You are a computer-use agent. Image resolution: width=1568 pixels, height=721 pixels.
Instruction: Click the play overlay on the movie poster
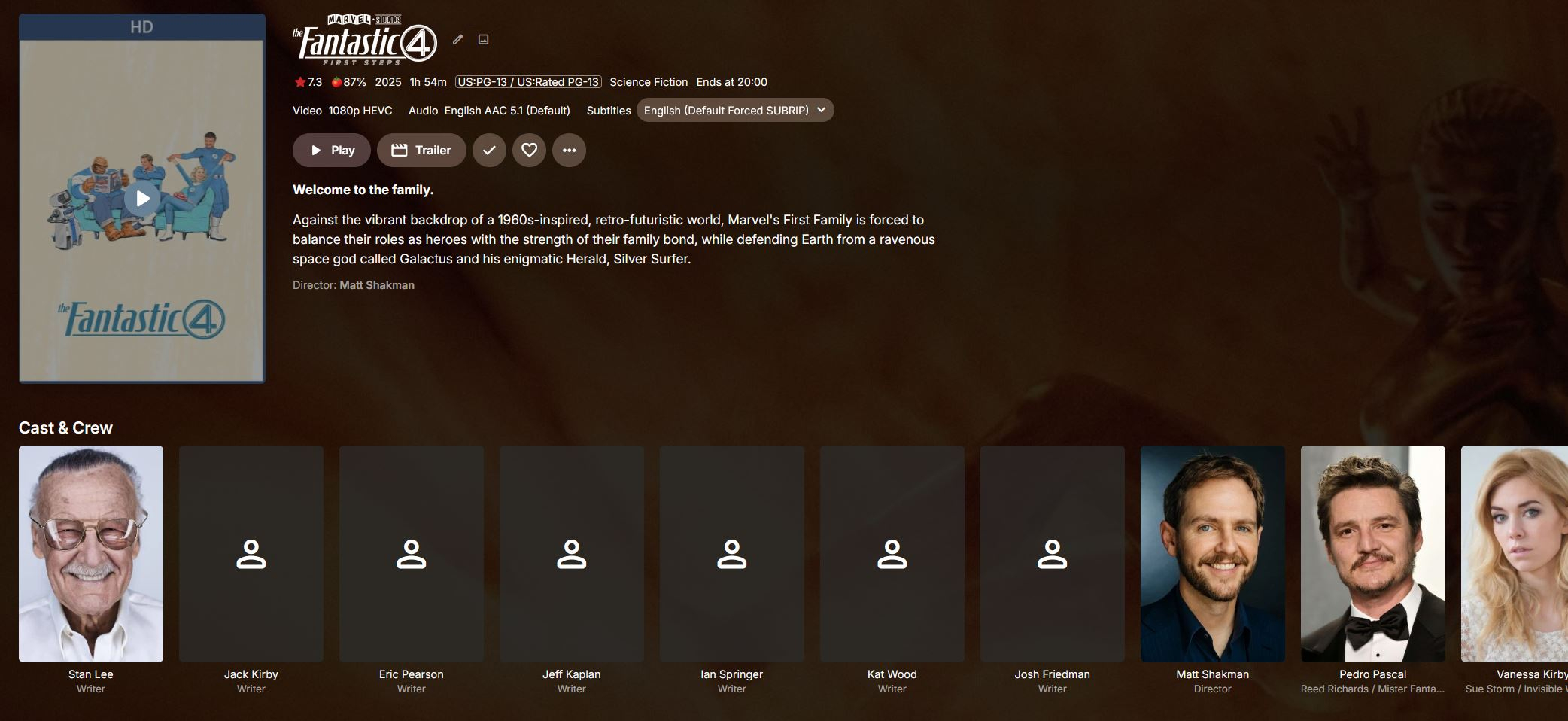[x=142, y=199]
